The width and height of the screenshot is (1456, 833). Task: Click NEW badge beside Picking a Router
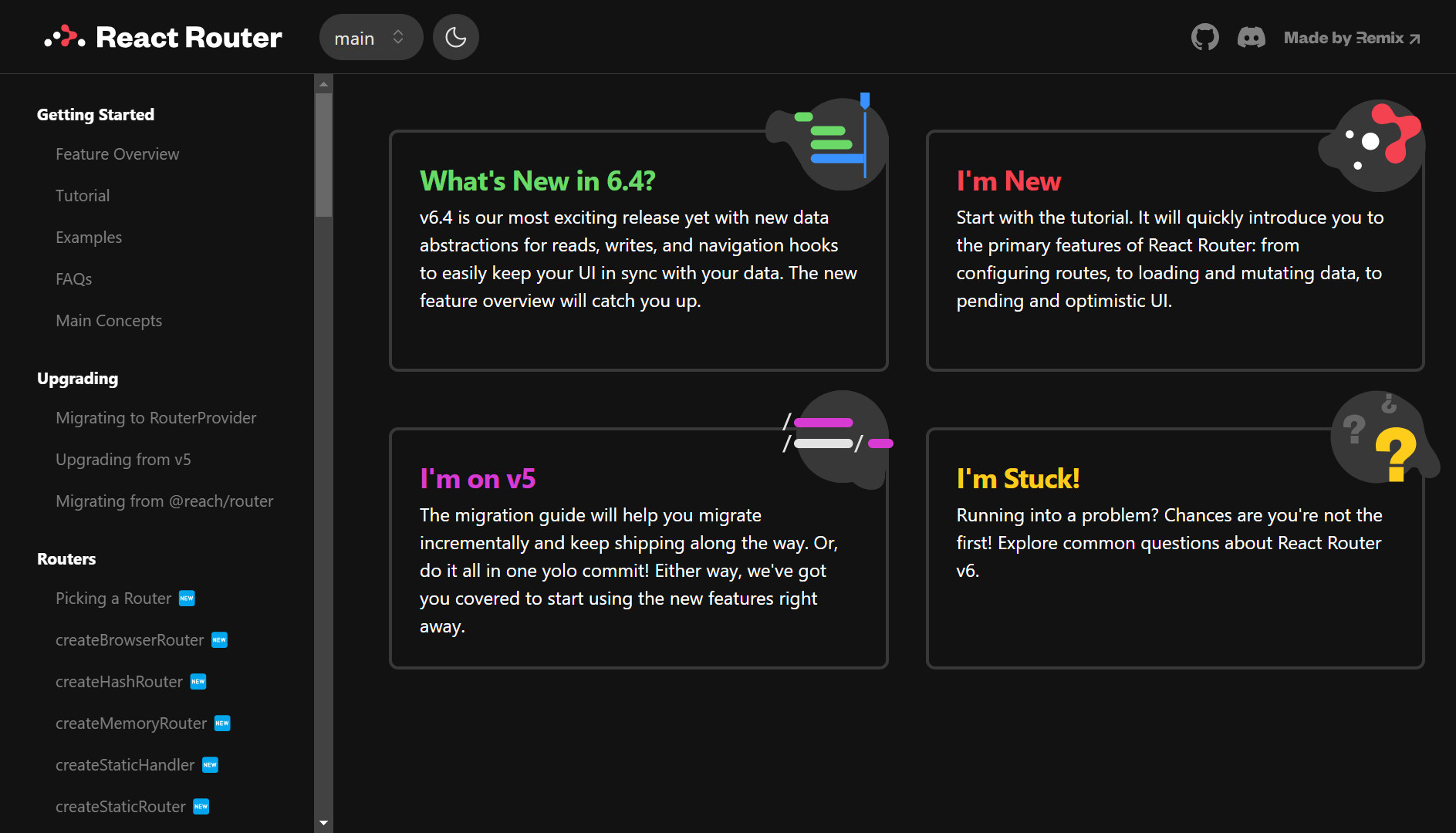(187, 599)
